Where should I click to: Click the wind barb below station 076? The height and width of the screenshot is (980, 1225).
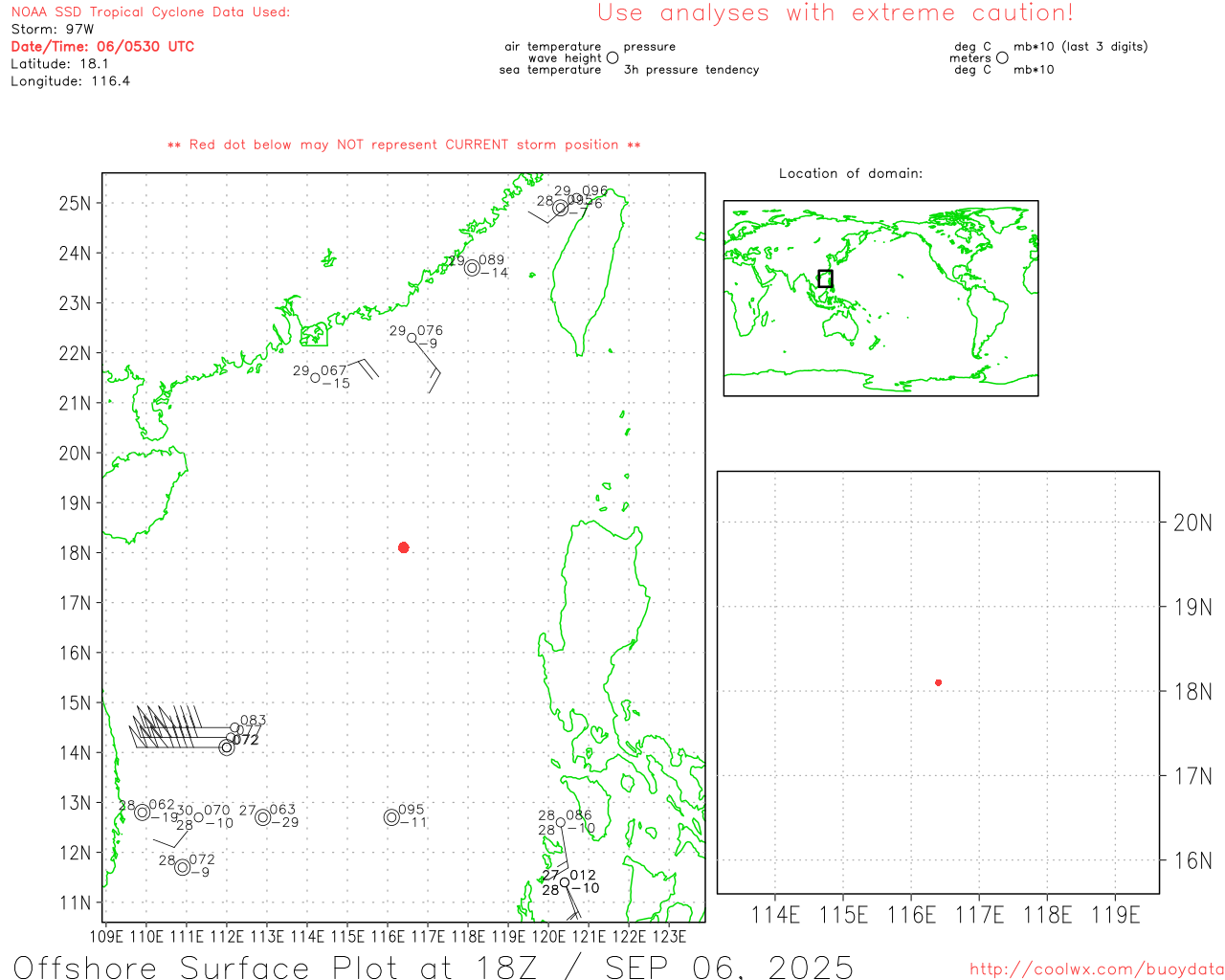tap(428, 366)
